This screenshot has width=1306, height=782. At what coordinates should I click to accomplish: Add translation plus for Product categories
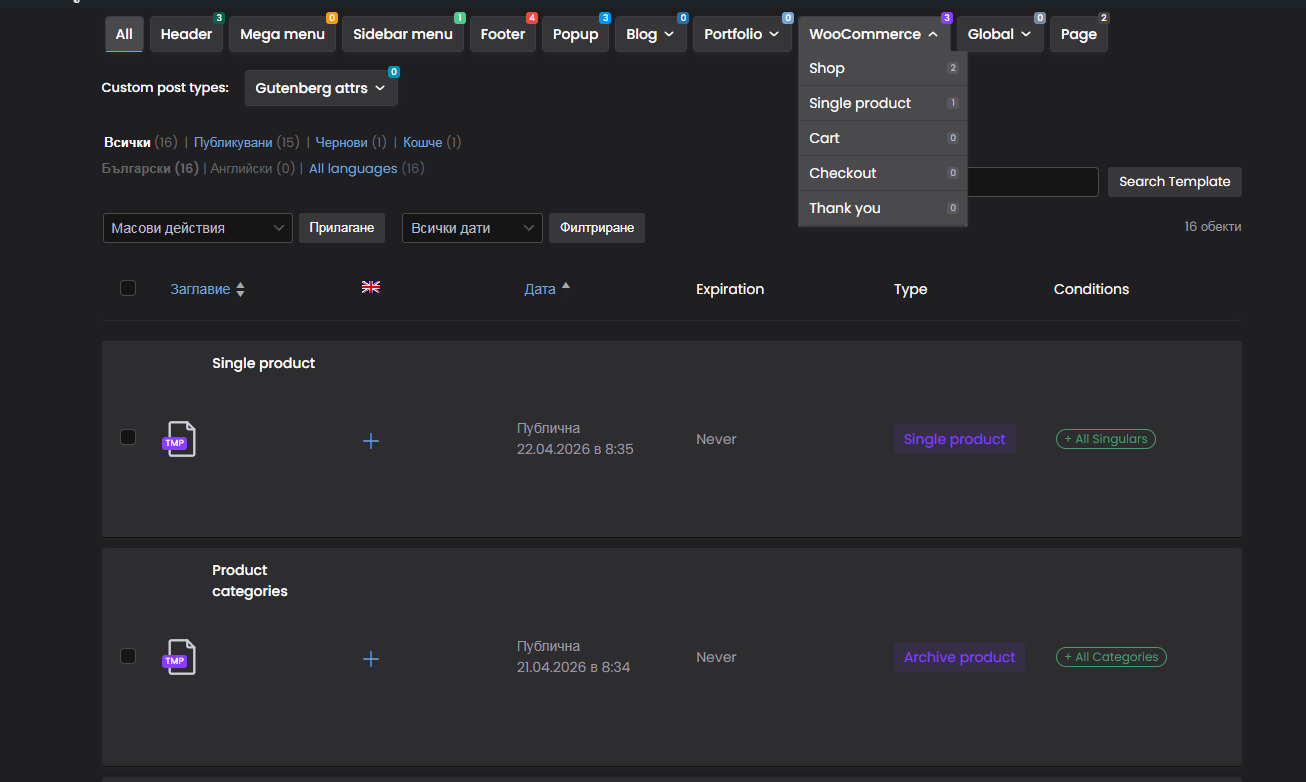[x=370, y=659]
